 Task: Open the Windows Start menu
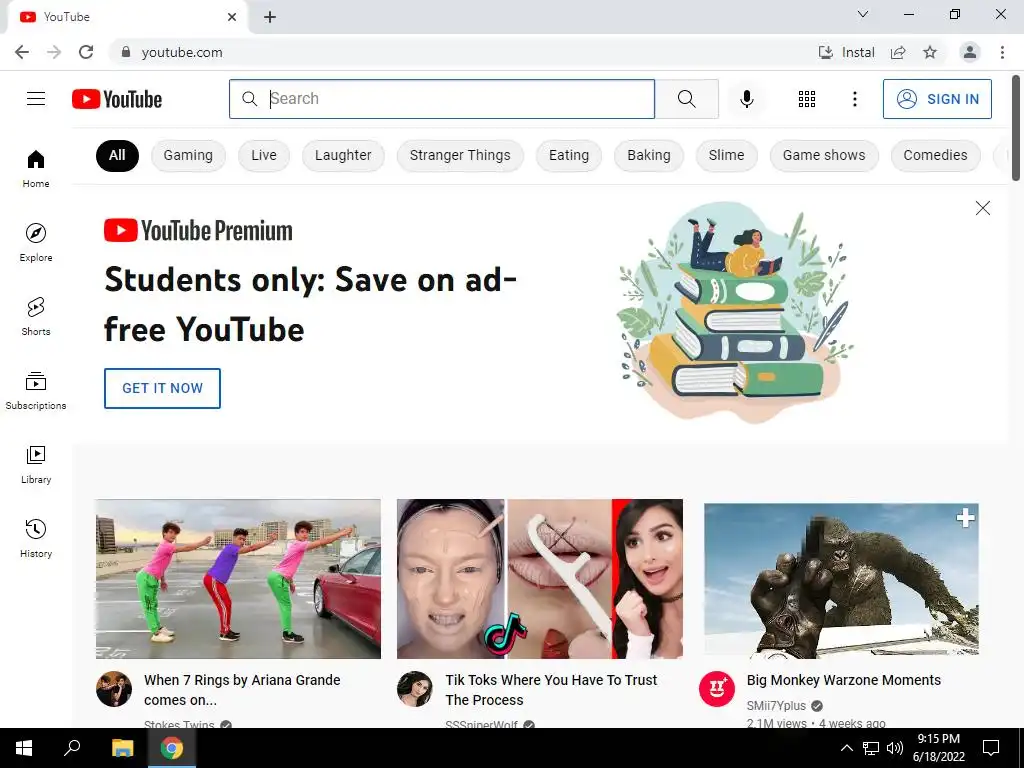pyautogui.click(x=24, y=748)
